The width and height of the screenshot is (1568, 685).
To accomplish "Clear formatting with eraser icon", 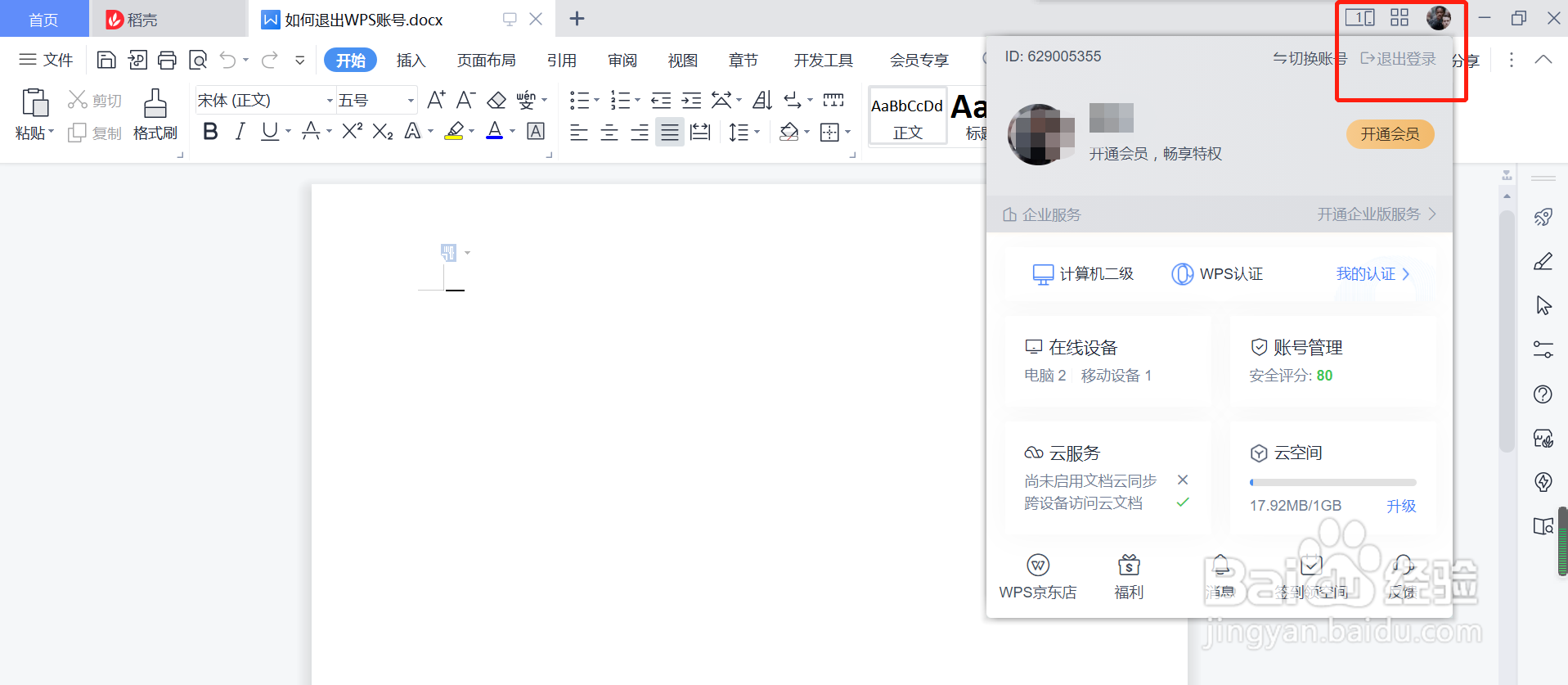I will tap(496, 100).
